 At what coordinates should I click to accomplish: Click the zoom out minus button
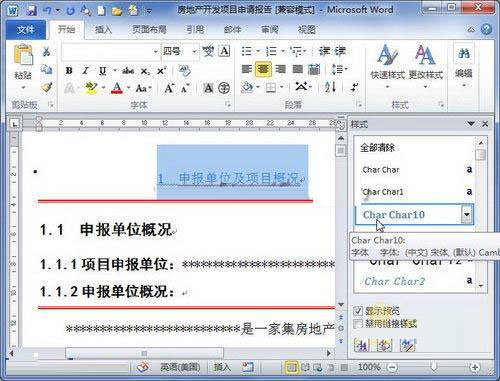coord(392,367)
